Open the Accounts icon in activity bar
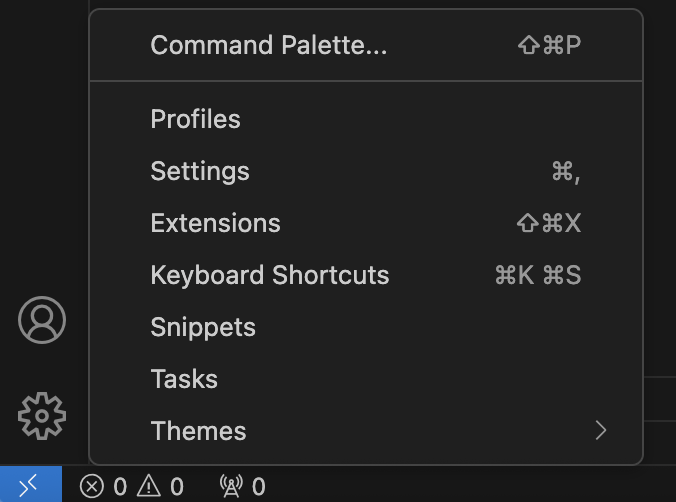Image resolution: width=676 pixels, height=502 pixels. [42, 321]
